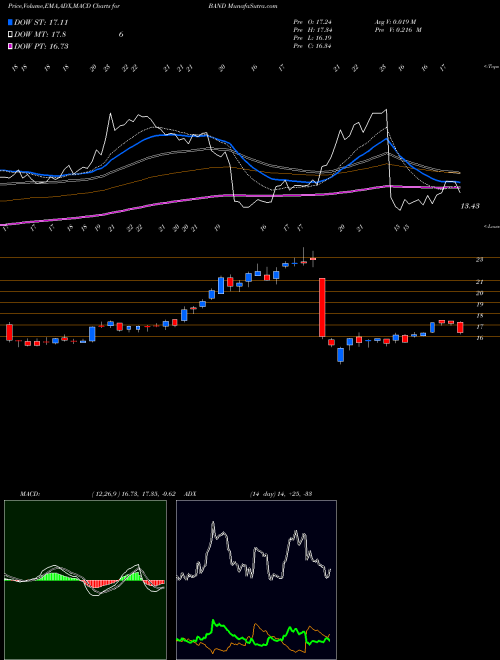
Task: Select the 'DOW ST: 17.11' legend text
Action: (x=41, y=23)
